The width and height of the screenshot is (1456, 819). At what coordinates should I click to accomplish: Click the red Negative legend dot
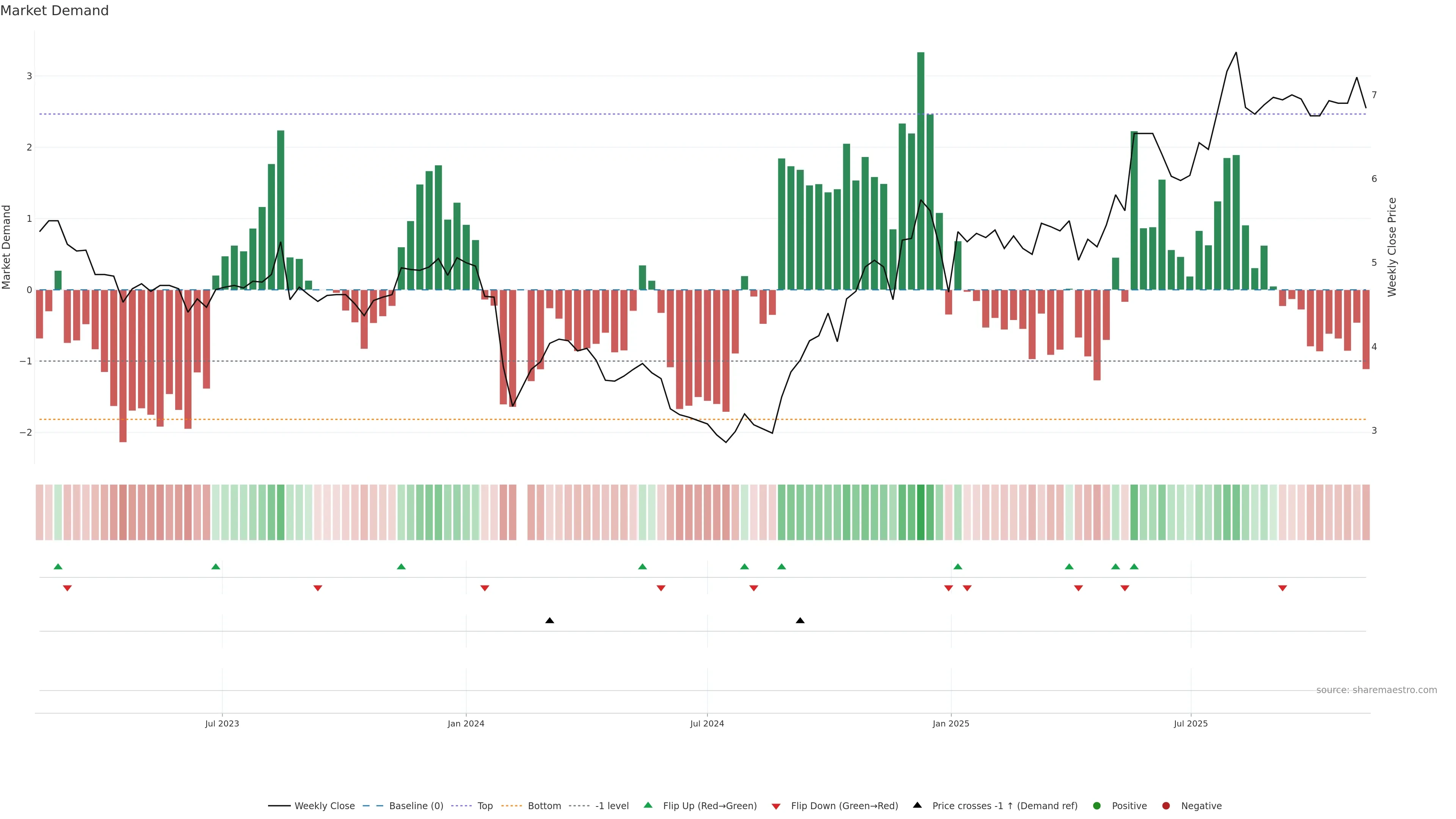tap(1166, 805)
